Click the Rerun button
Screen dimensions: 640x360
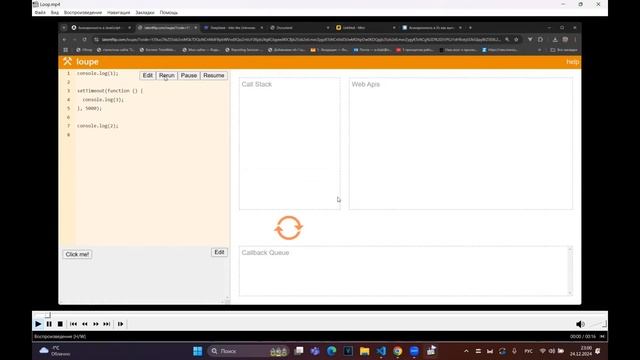click(167, 76)
